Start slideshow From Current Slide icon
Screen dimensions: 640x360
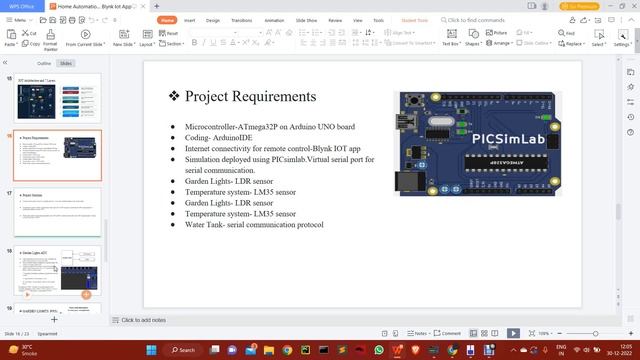click(85, 34)
